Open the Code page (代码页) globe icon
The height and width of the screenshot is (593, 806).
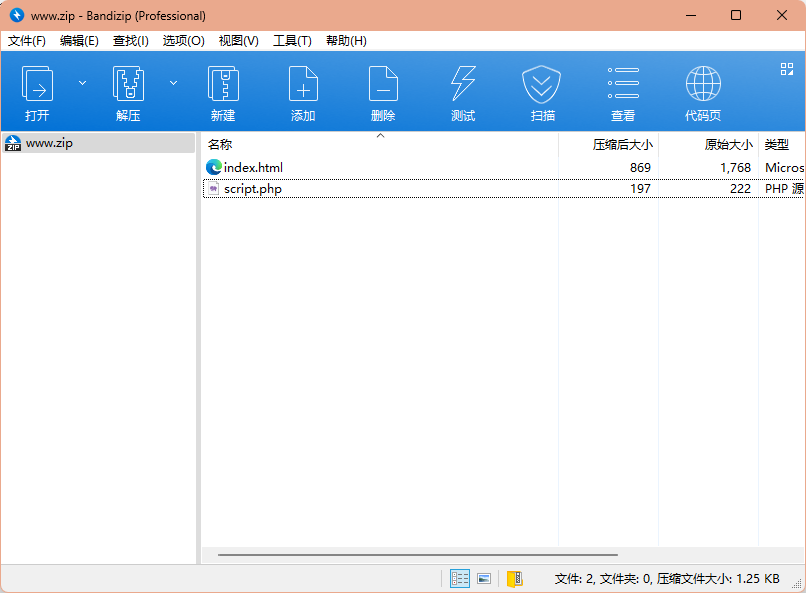703,85
